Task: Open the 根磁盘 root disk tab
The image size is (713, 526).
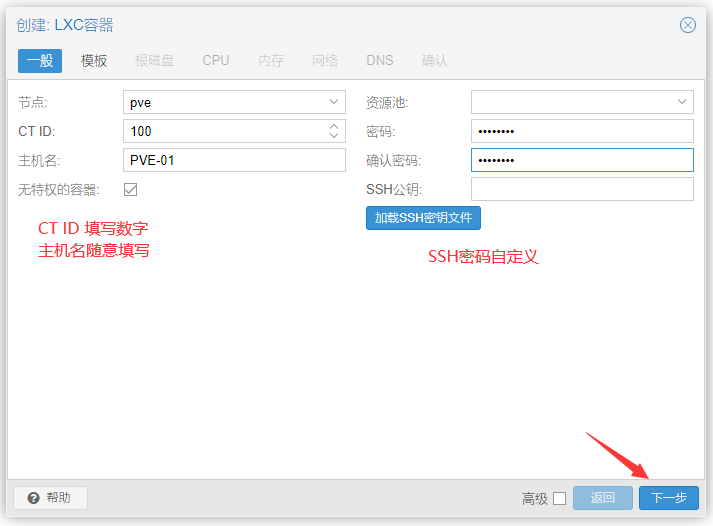Action: pyautogui.click(x=154, y=60)
